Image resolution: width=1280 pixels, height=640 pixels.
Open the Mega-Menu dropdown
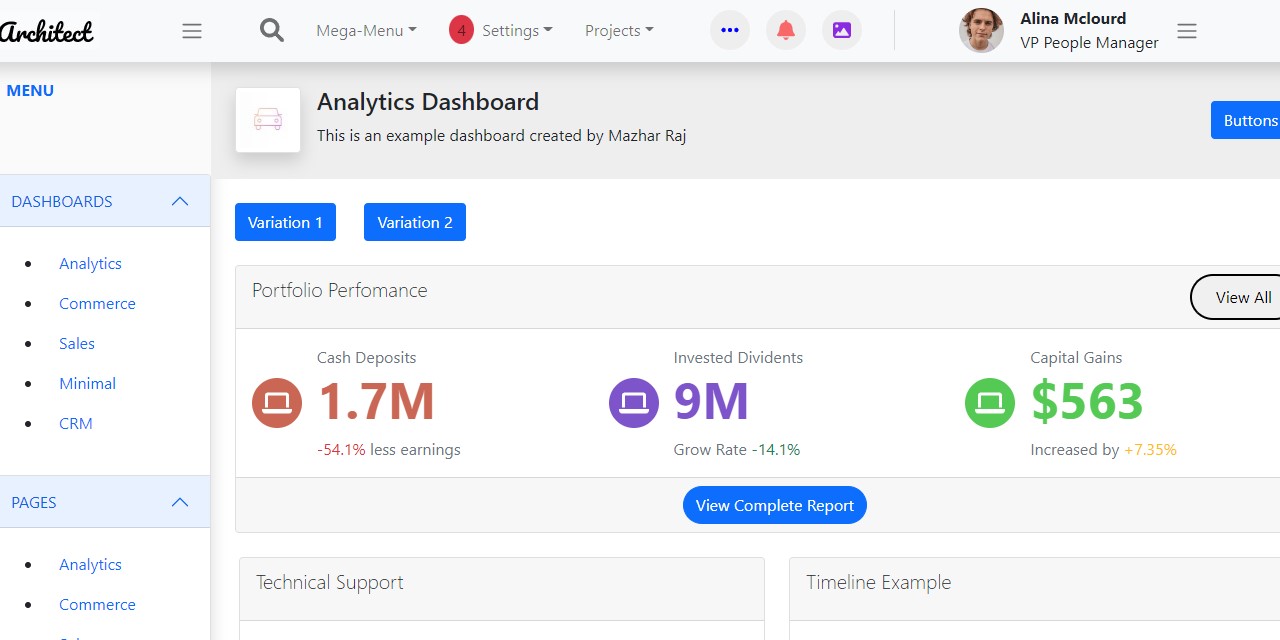(365, 30)
